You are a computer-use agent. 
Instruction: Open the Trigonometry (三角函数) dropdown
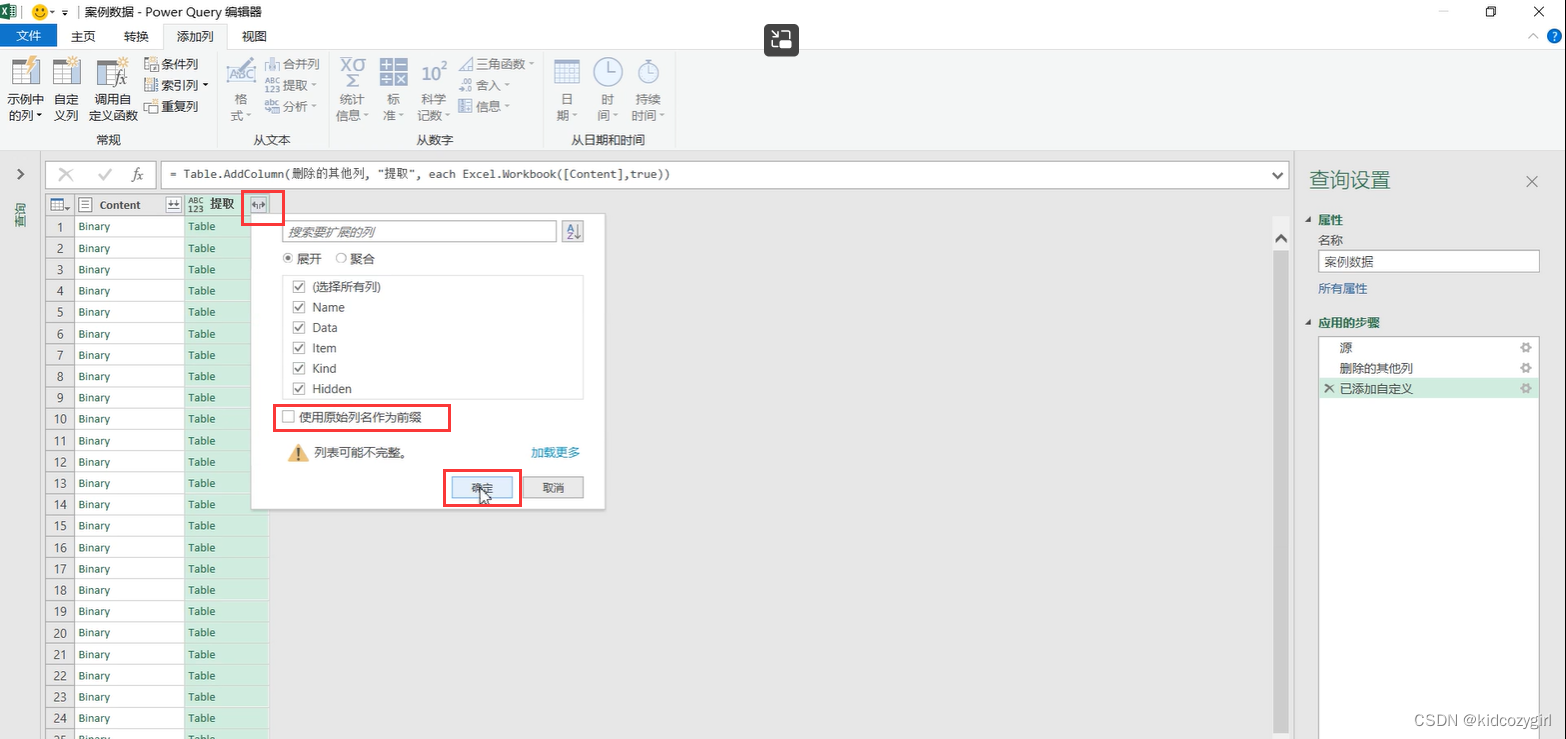point(531,64)
